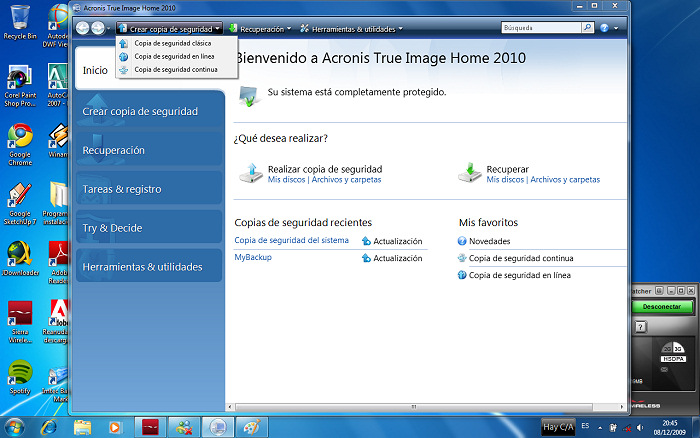Click the Realizar copia de seguridad icon
700x438 pixels.
pyautogui.click(x=250, y=172)
